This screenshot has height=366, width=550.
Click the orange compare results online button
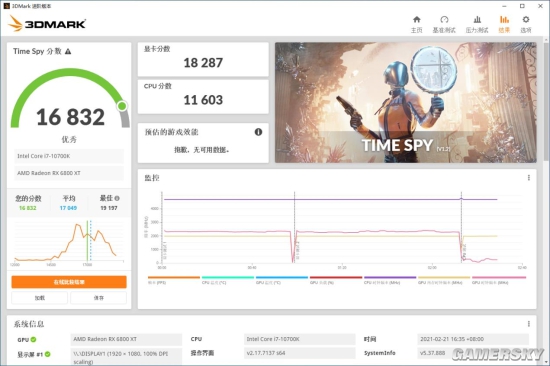[69, 282]
